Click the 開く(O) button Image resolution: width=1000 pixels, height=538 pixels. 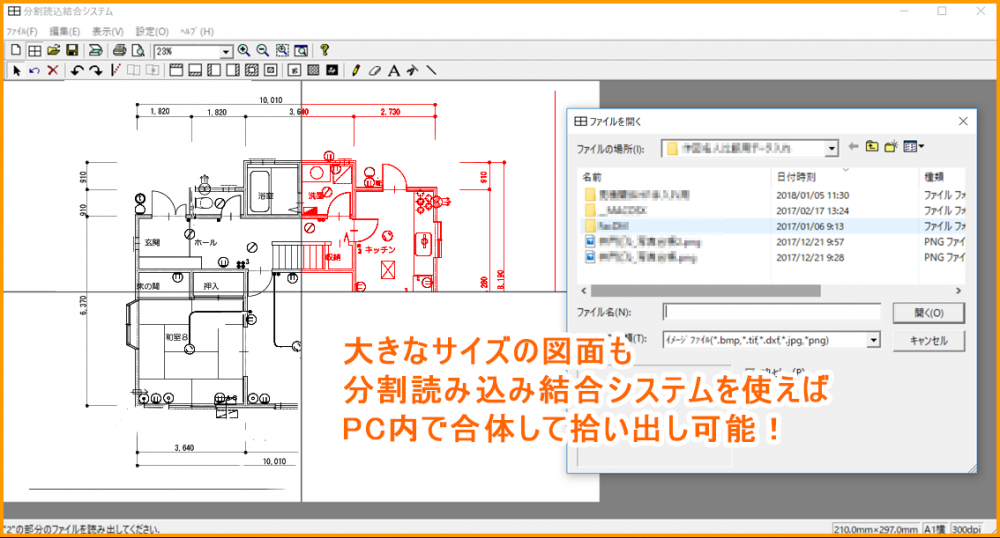929,313
